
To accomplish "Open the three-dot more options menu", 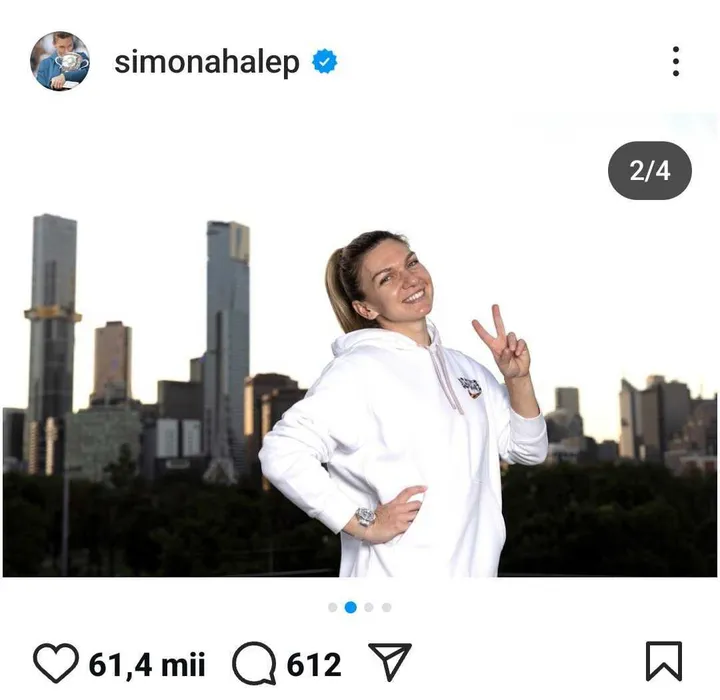I will [675, 61].
